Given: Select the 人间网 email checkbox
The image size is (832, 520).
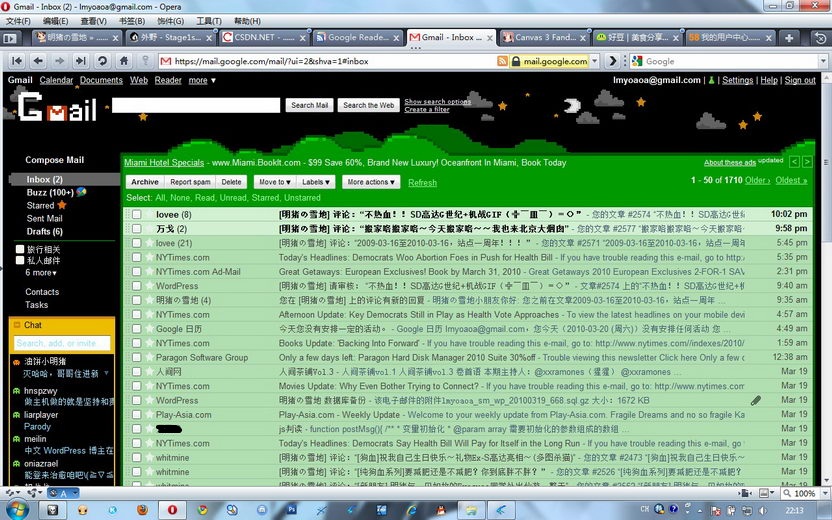Looking at the screenshot, I should (136, 372).
